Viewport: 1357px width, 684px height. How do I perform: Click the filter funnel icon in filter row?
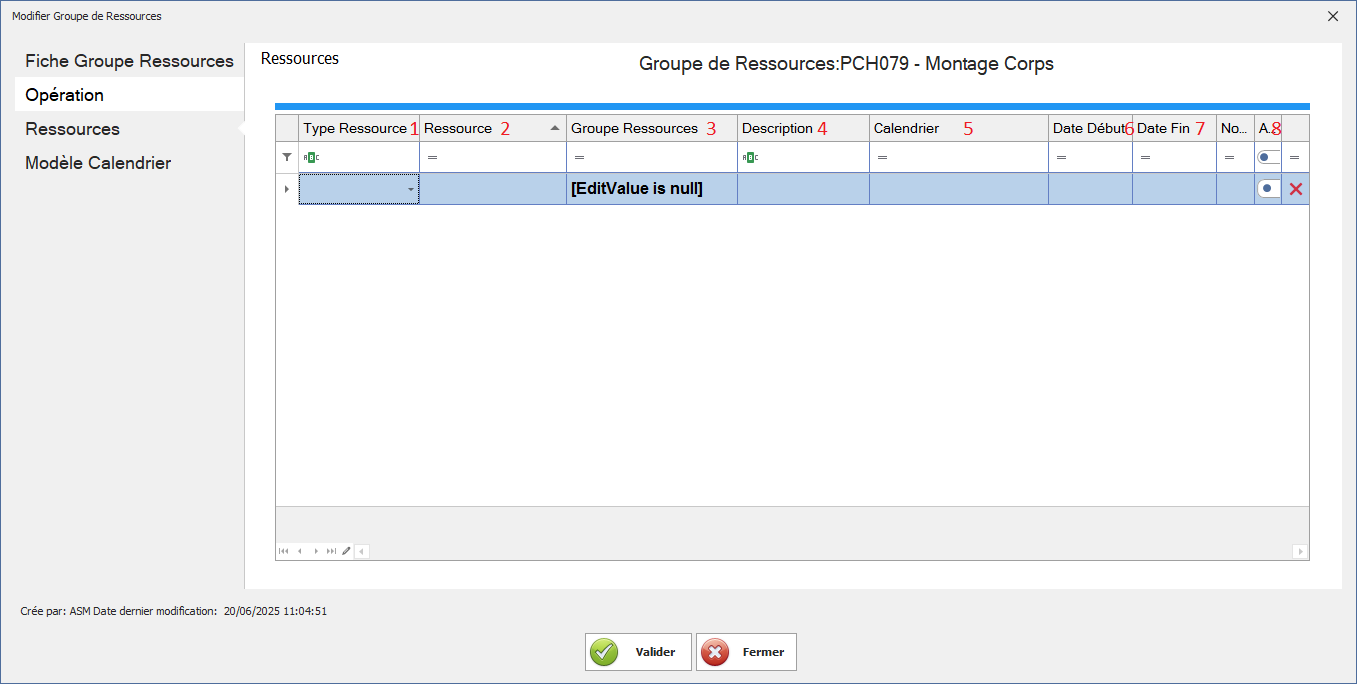(x=287, y=157)
